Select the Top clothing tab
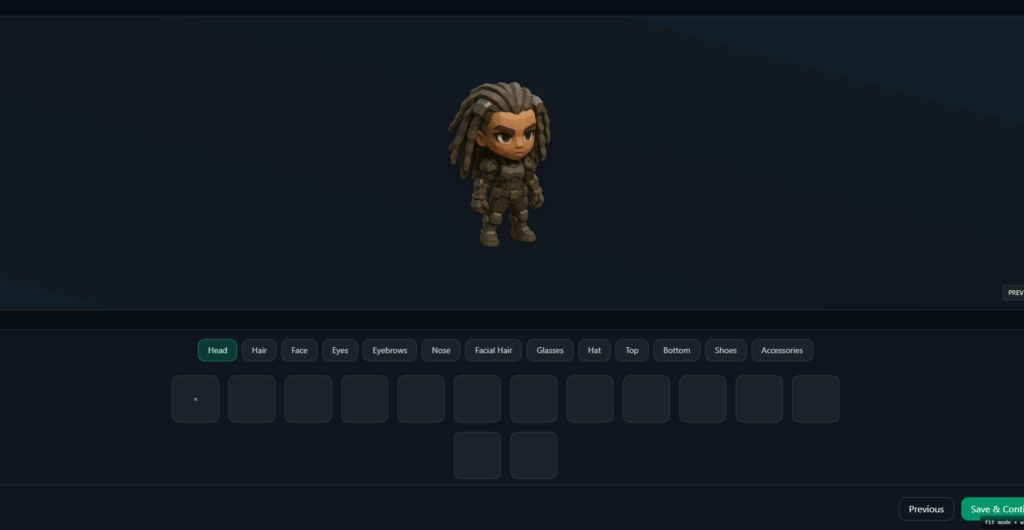This screenshot has width=1024, height=530. pos(632,351)
